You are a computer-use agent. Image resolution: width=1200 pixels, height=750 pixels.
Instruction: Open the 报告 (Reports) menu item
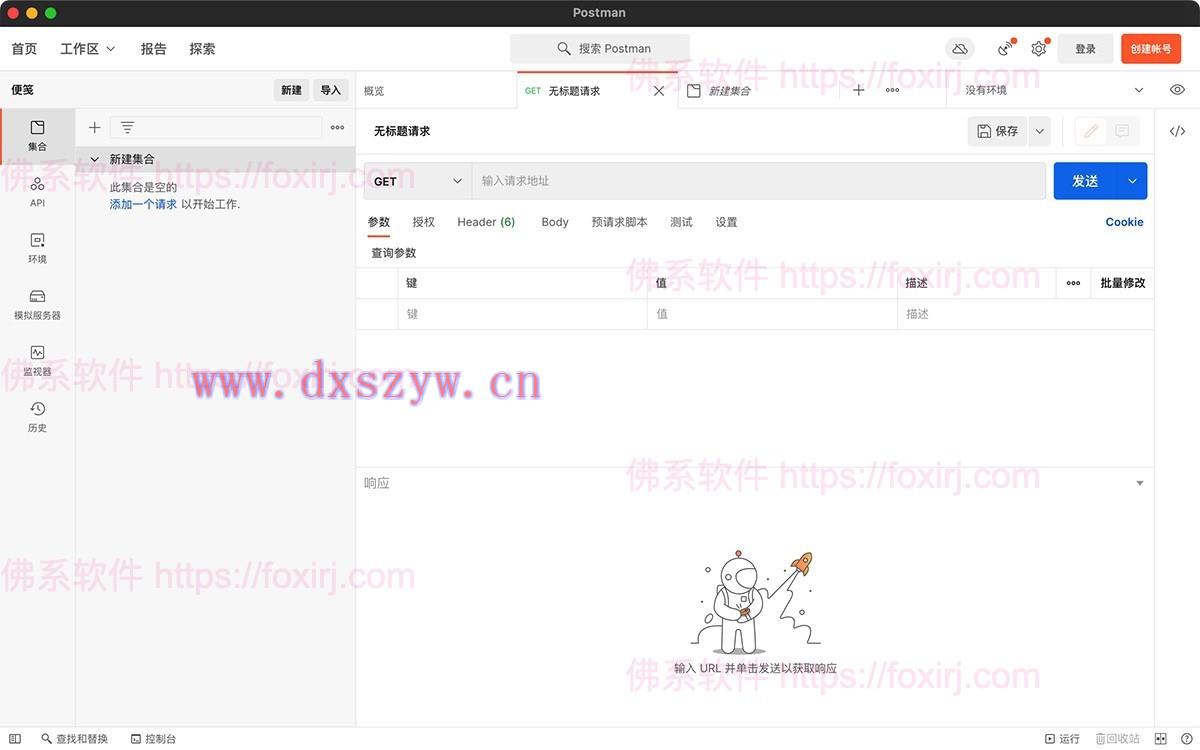(154, 49)
